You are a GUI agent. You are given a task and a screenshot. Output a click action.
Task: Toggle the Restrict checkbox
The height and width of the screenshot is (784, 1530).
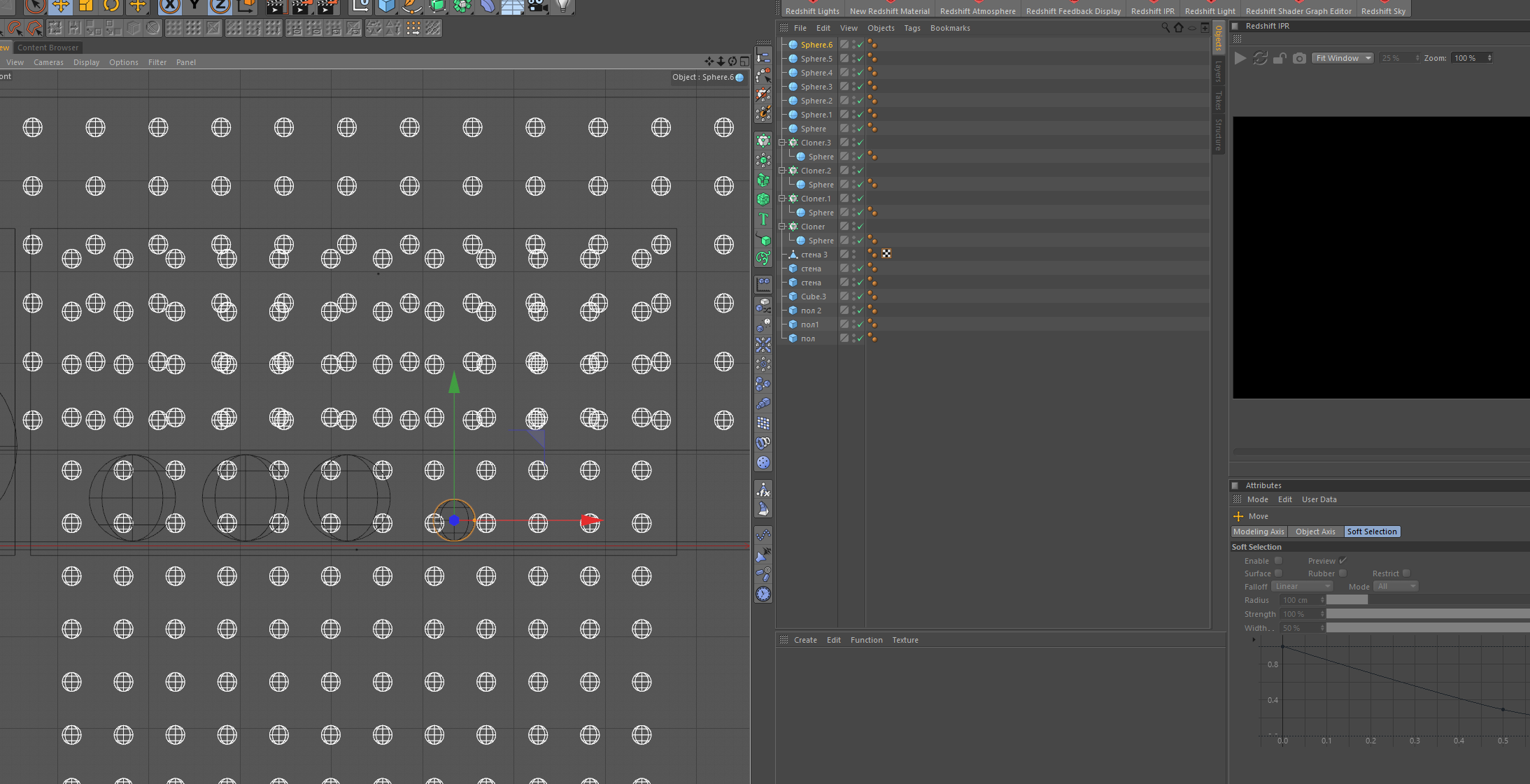[x=1406, y=573]
